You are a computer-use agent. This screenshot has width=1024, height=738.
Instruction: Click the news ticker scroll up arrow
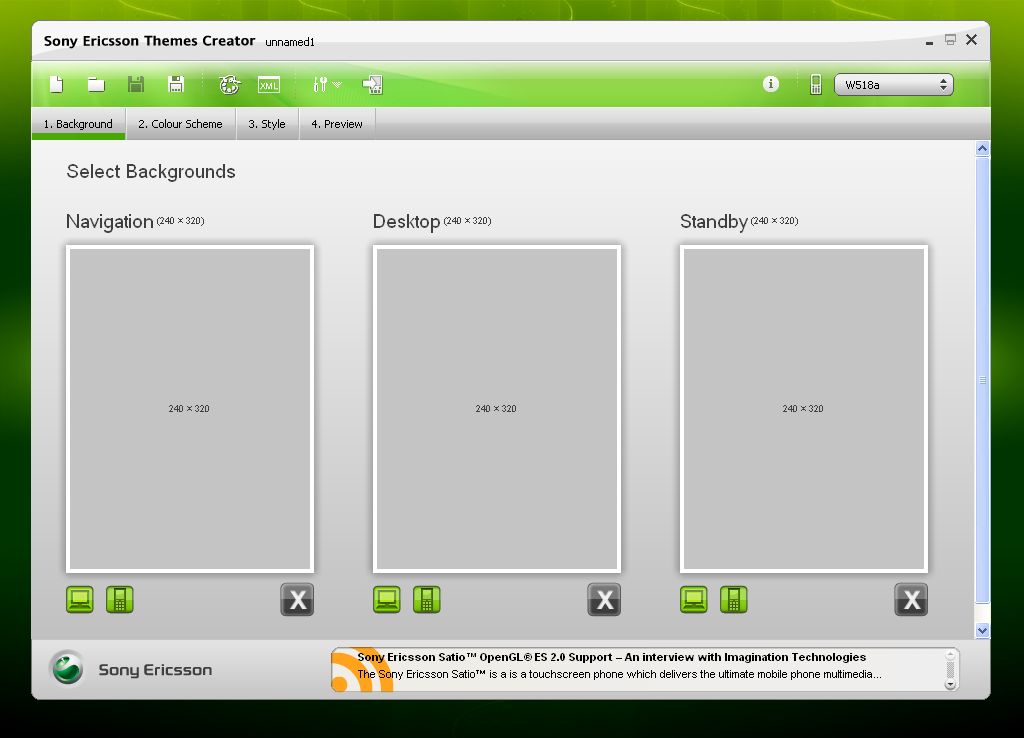tap(951, 654)
